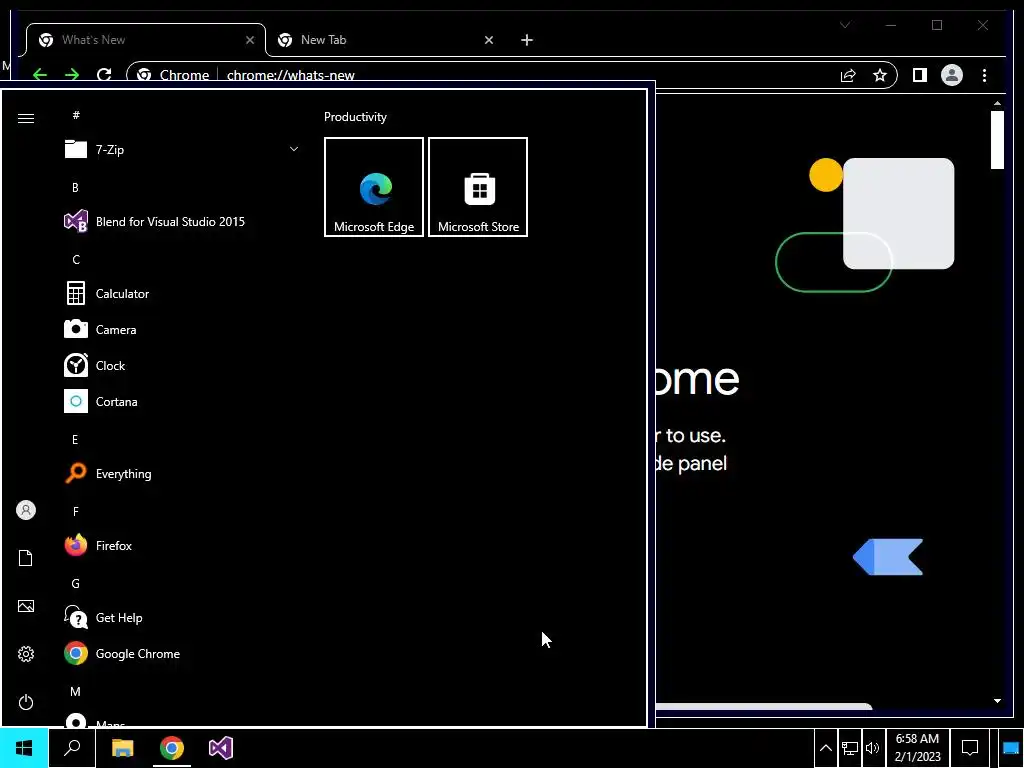Open Settings gear in the Start sidebar
The height and width of the screenshot is (768, 1024).
coord(25,654)
